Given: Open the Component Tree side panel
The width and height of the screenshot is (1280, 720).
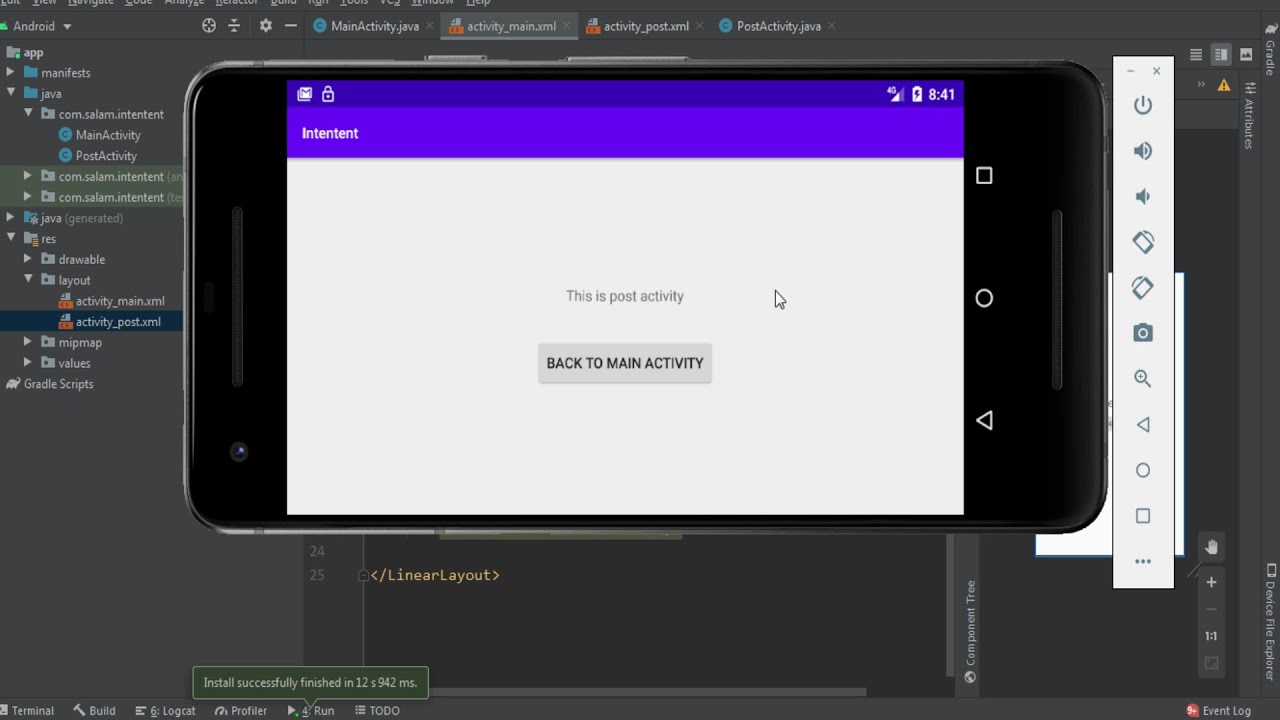Looking at the screenshot, I should (970, 632).
